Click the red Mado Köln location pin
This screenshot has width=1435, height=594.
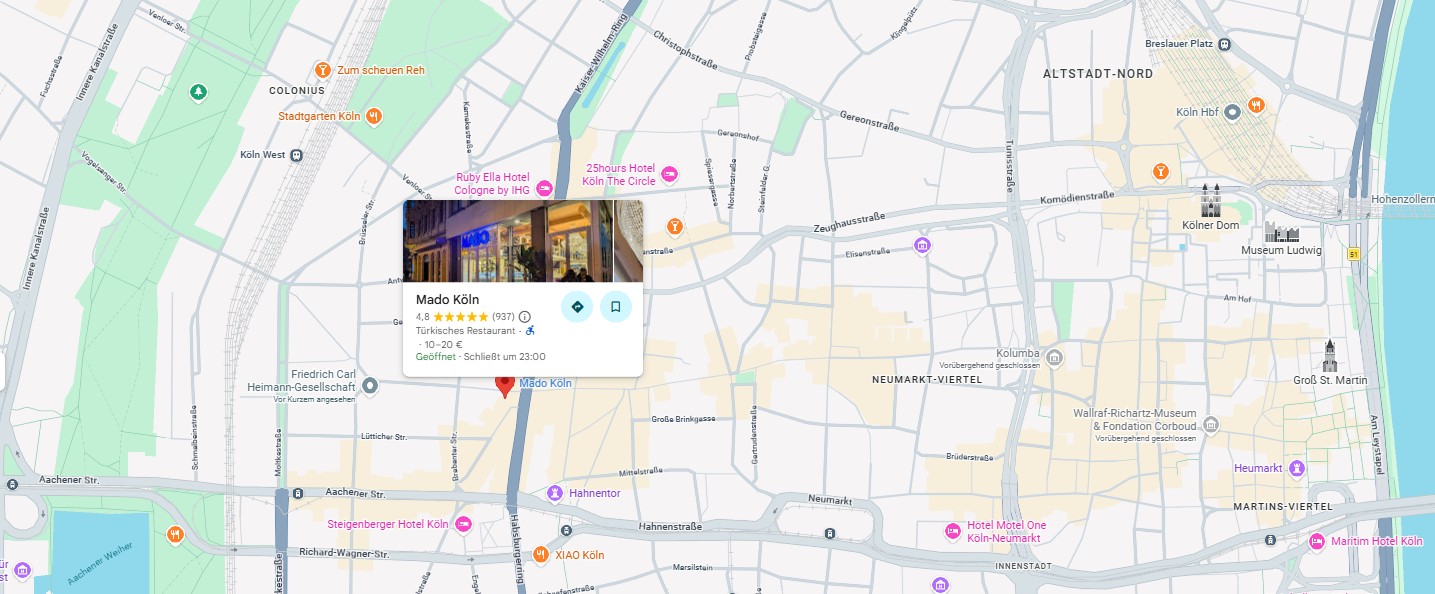(x=505, y=386)
